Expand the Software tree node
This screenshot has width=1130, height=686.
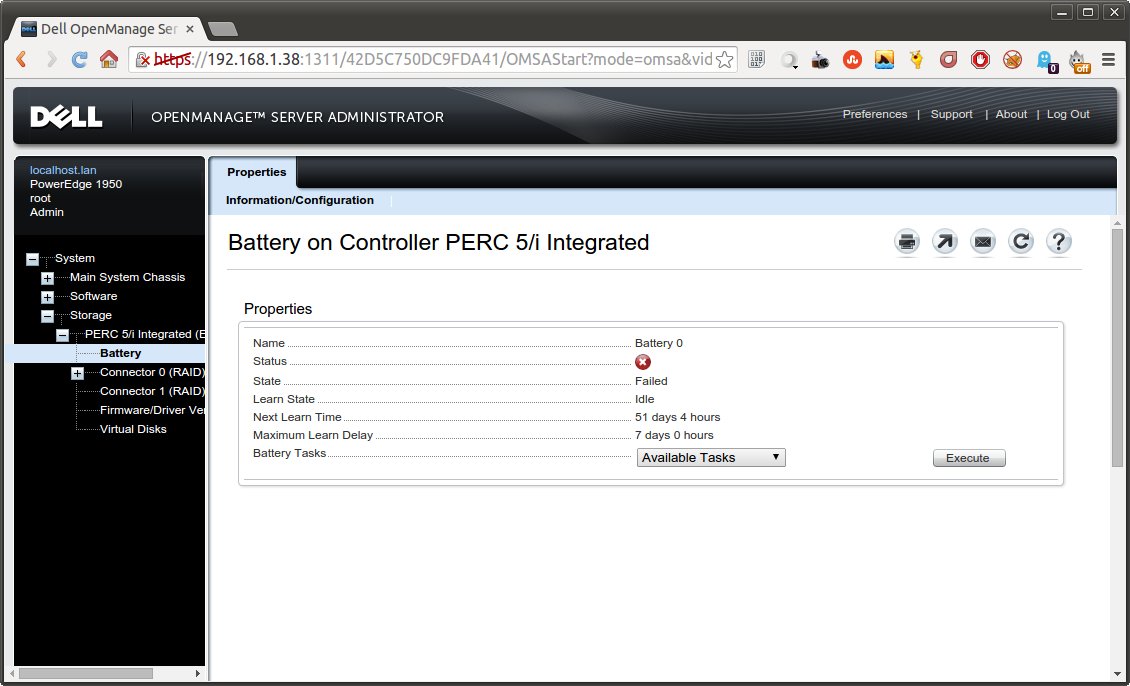pos(47,297)
